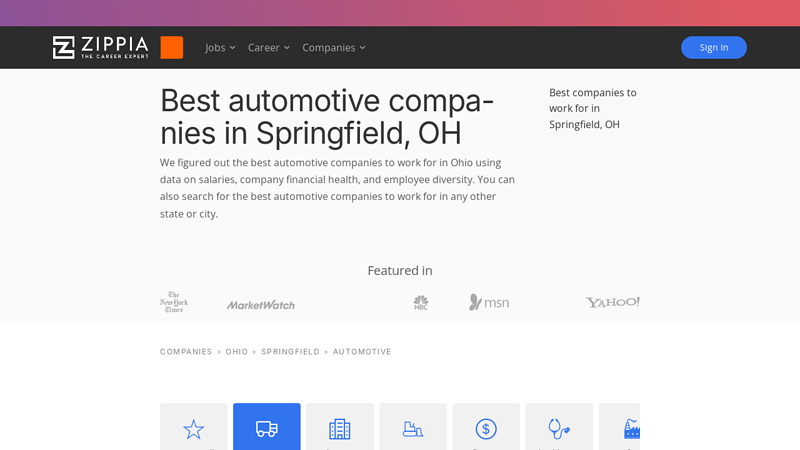Open the Companies dropdown
The height and width of the screenshot is (450, 800).
point(334,47)
